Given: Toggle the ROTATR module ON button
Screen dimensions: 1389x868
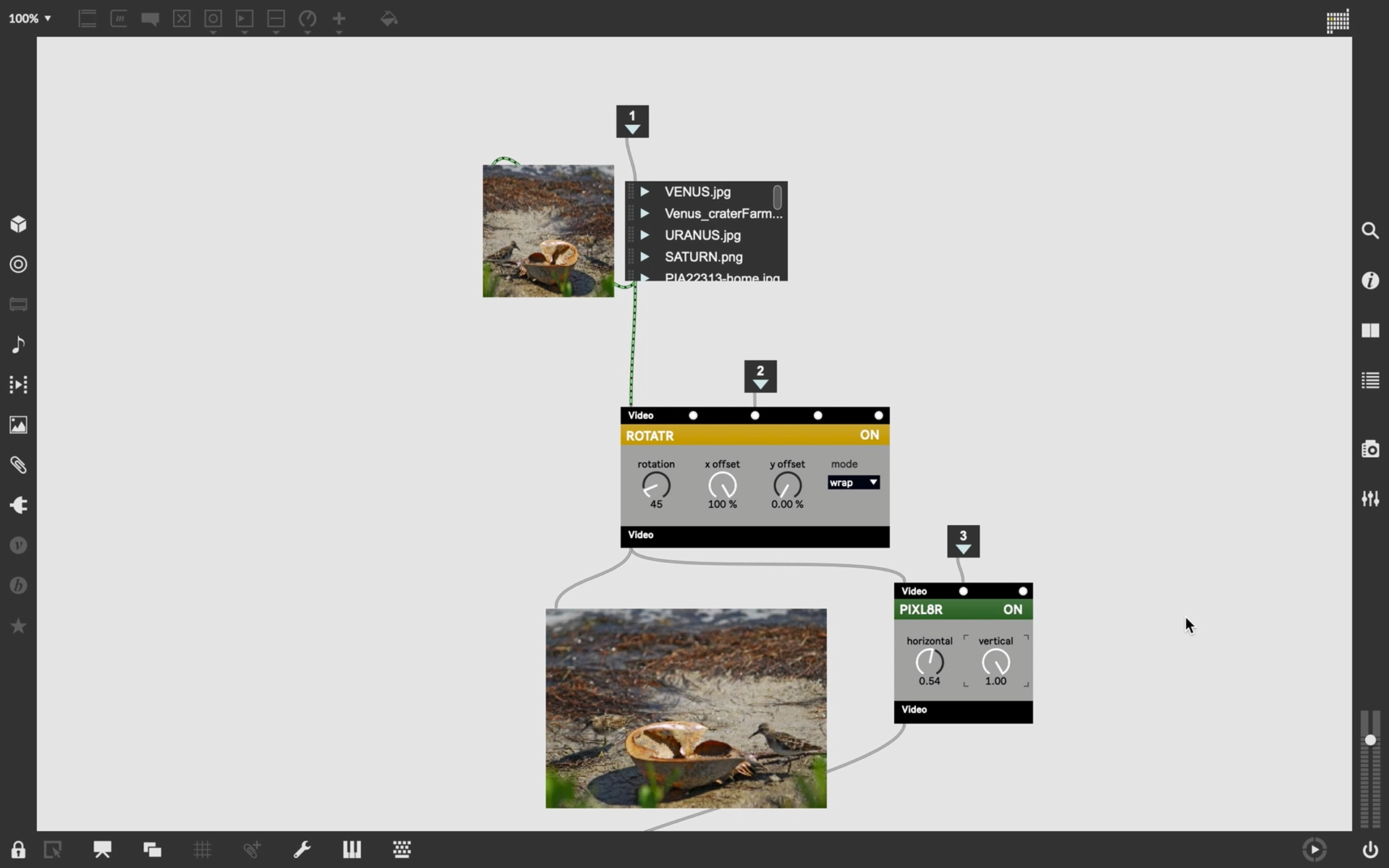Looking at the screenshot, I should coord(870,435).
